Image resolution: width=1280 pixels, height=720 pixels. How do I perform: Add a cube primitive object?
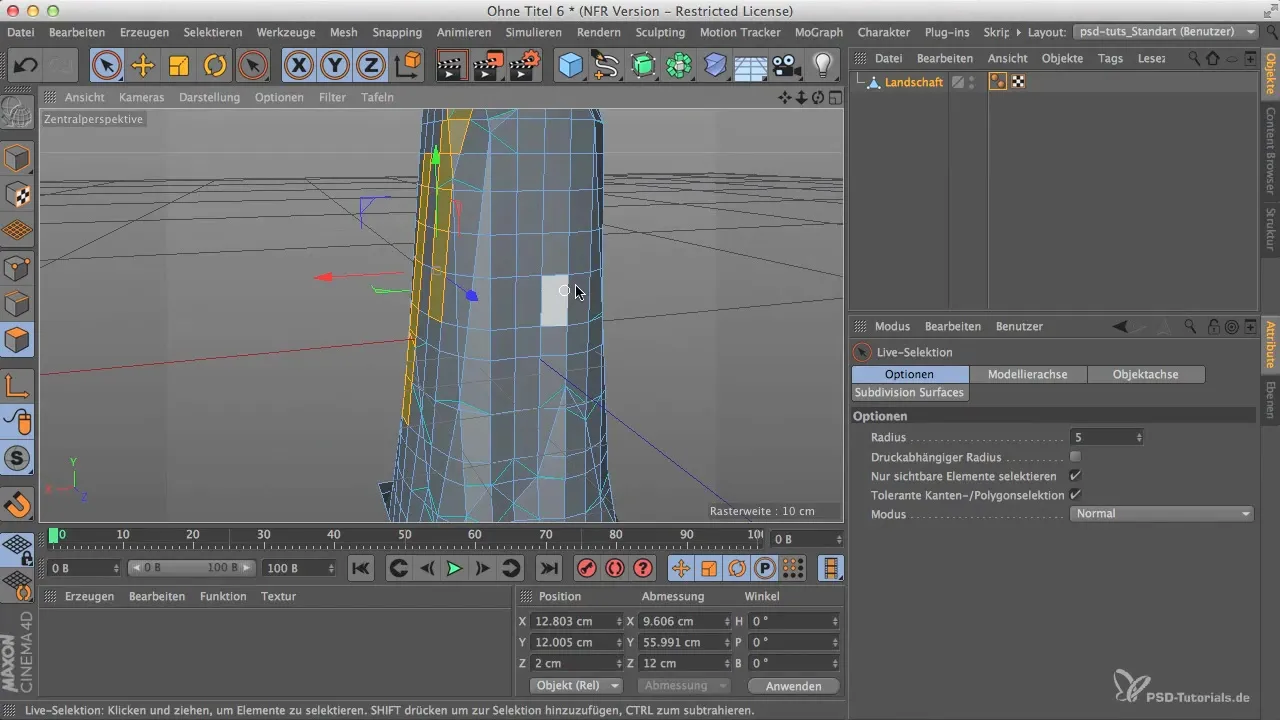570,66
